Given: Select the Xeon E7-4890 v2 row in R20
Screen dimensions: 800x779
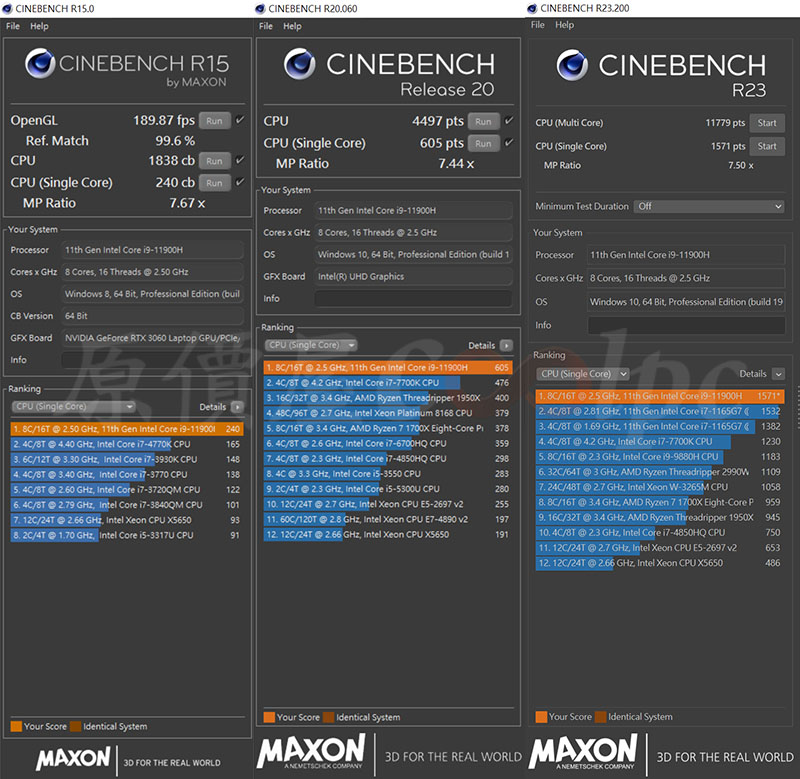Looking at the screenshot, I should coord(388,519).
